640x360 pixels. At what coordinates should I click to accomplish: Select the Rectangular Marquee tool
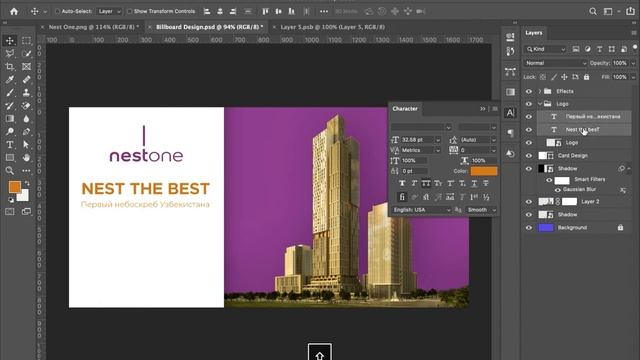pyautogui.click(x=27, y=40)
